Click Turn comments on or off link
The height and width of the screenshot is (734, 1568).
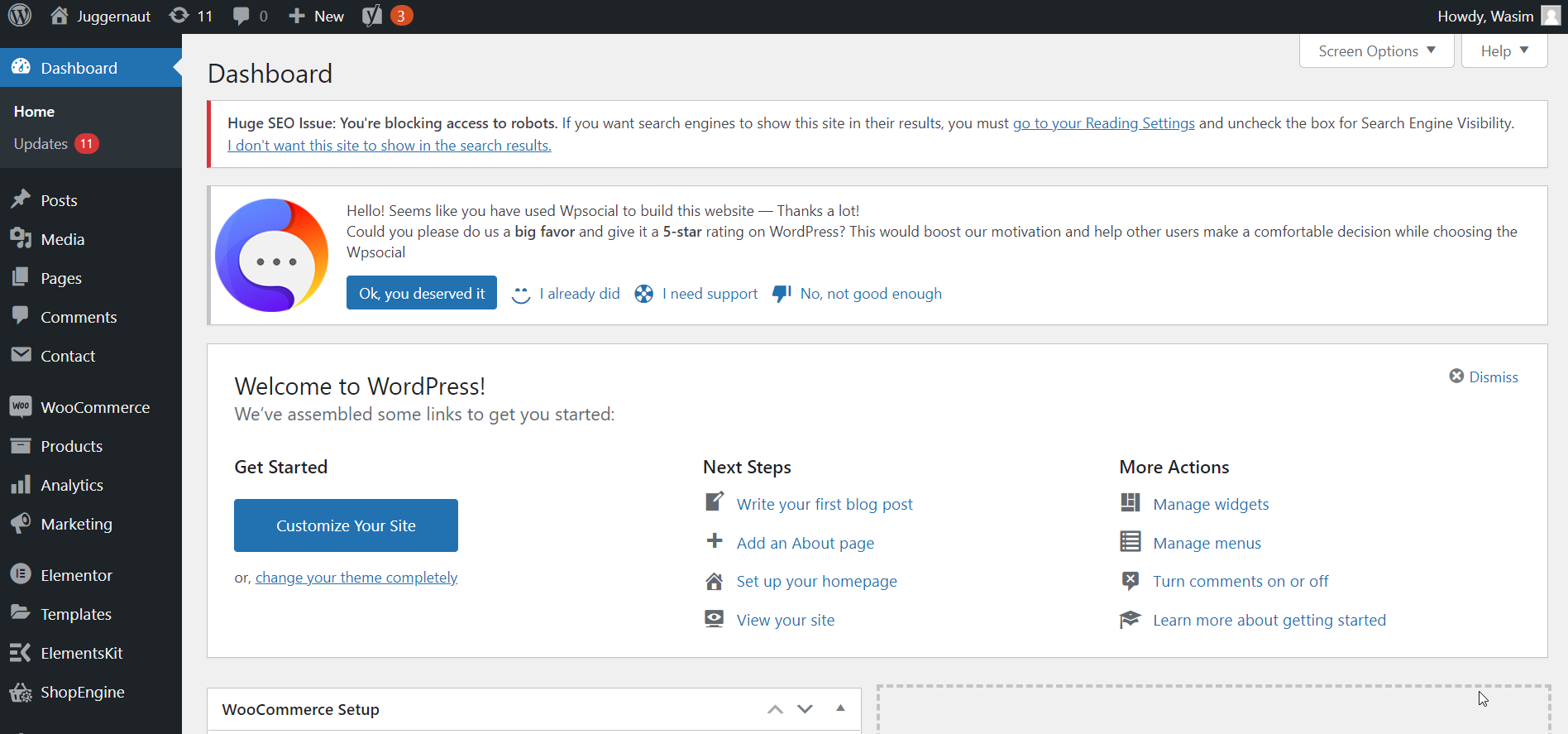pos(1241,581)
